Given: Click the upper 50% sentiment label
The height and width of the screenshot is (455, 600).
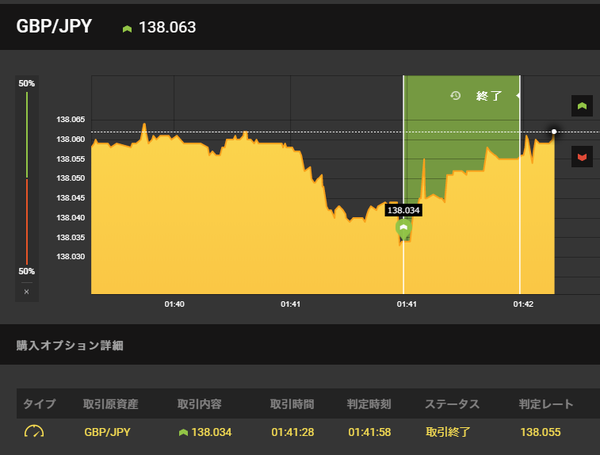Looking at the screenshot, I should [x=26, y=83].
